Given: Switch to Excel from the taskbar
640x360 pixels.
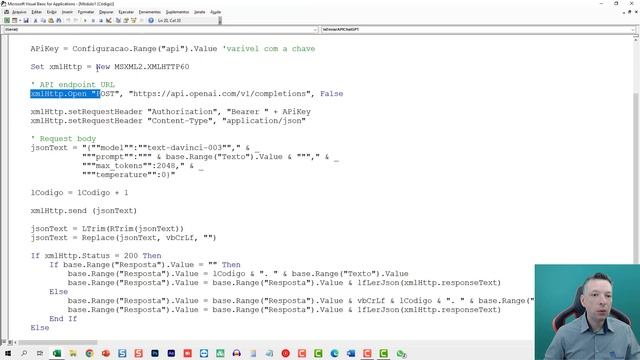Looking at the screenshot, I should click(57, 353).
